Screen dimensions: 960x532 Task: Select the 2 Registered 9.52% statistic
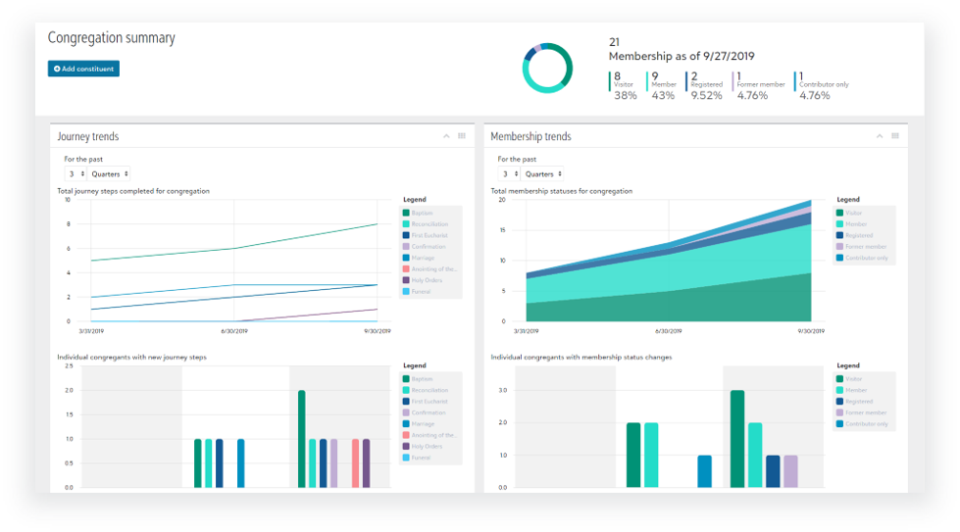click(x=705, y=86)
